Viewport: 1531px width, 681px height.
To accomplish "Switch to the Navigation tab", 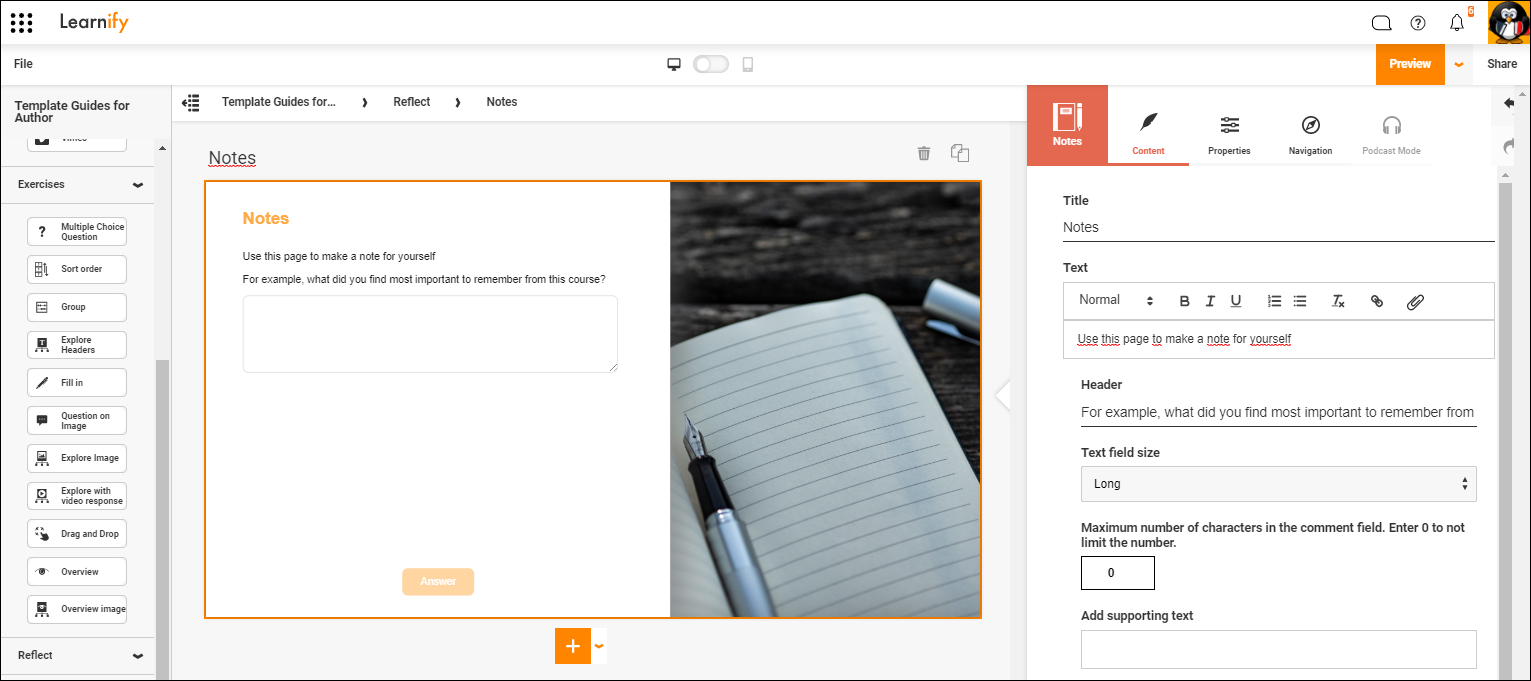I will pos(1310,133).
